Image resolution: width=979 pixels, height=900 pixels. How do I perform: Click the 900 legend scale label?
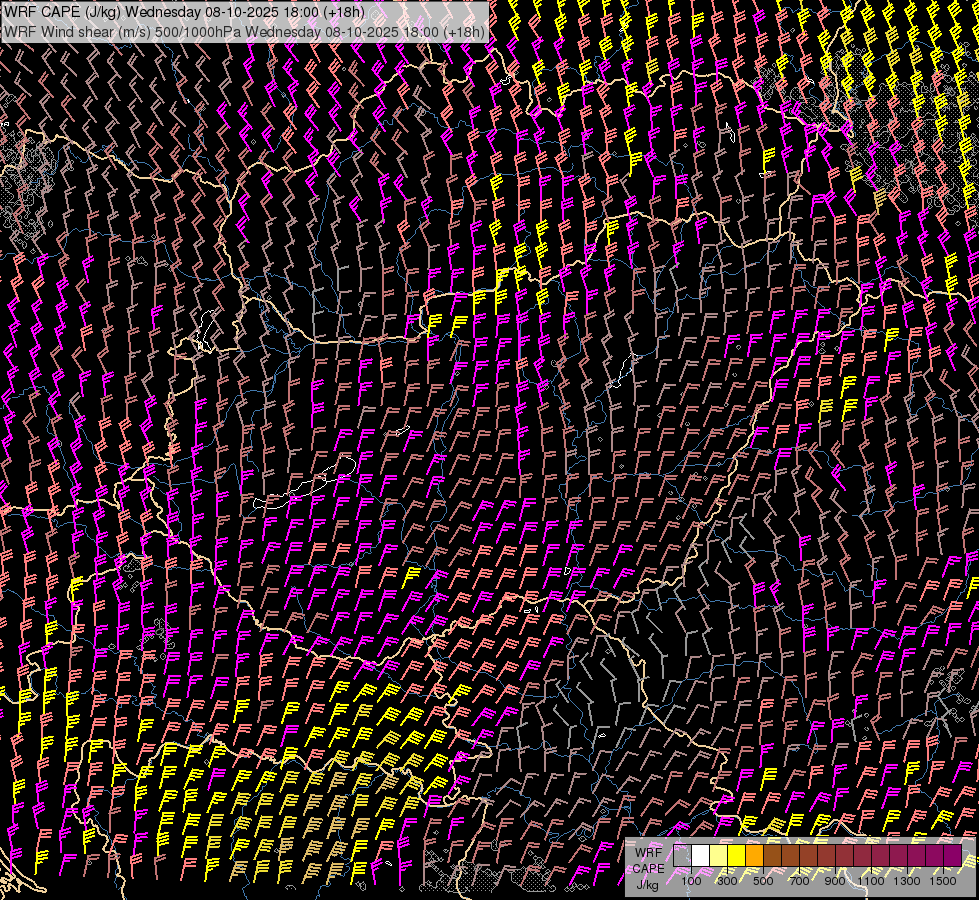(x=835, y=880)
